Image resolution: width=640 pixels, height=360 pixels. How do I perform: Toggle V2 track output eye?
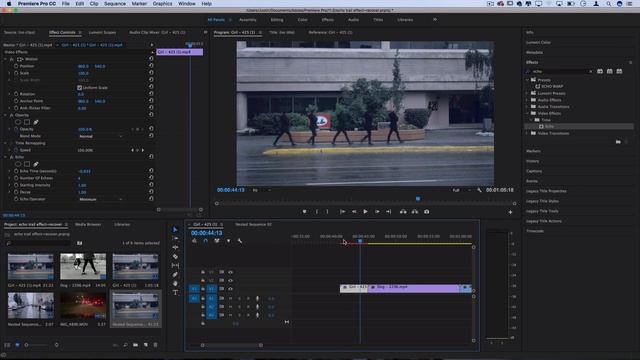231,280
